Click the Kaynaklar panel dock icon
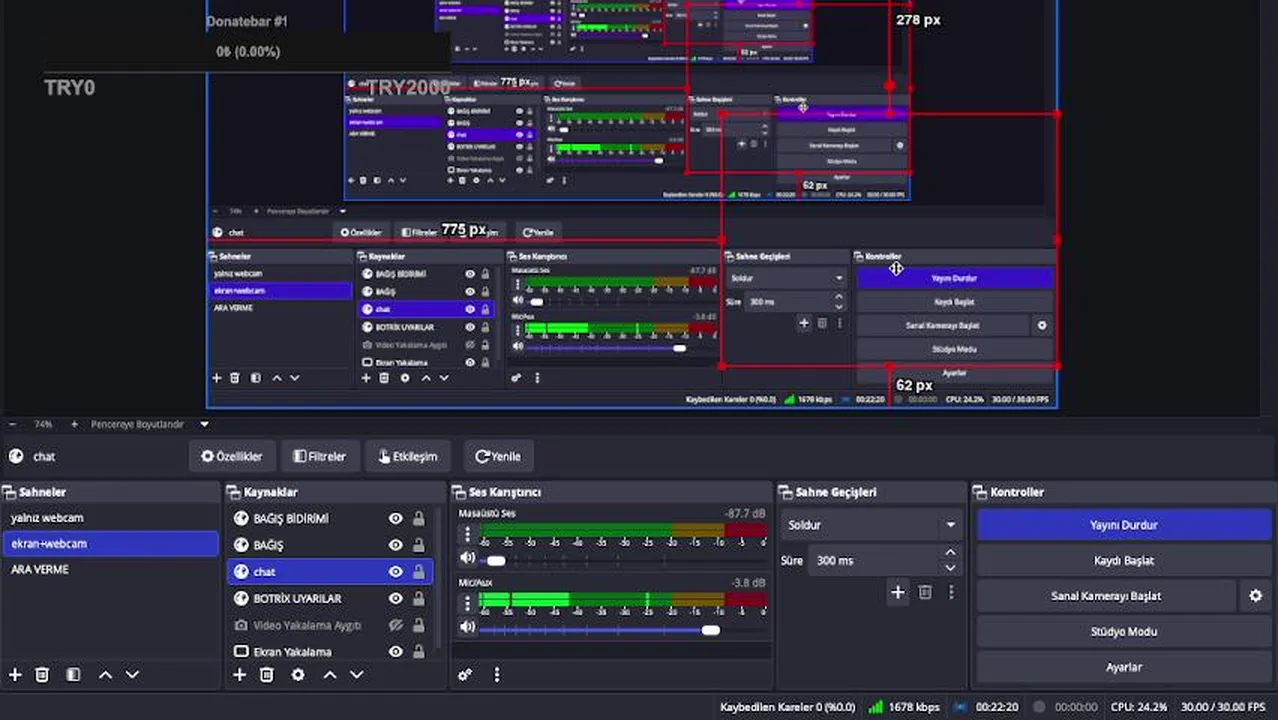The image size is (1278, 720). point(234,492)
